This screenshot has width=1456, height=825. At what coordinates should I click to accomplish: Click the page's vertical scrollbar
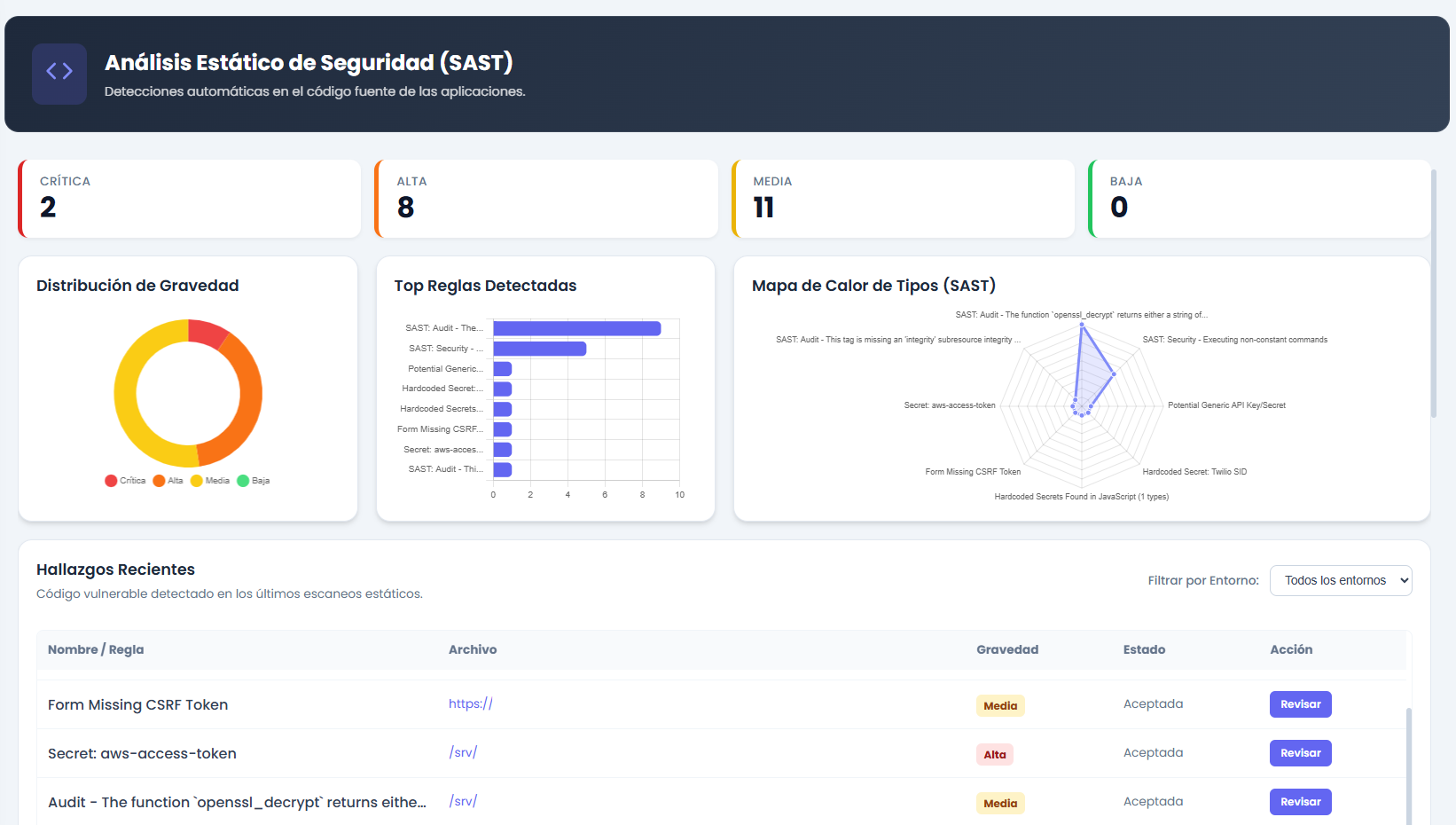[x=1434, y=293]
